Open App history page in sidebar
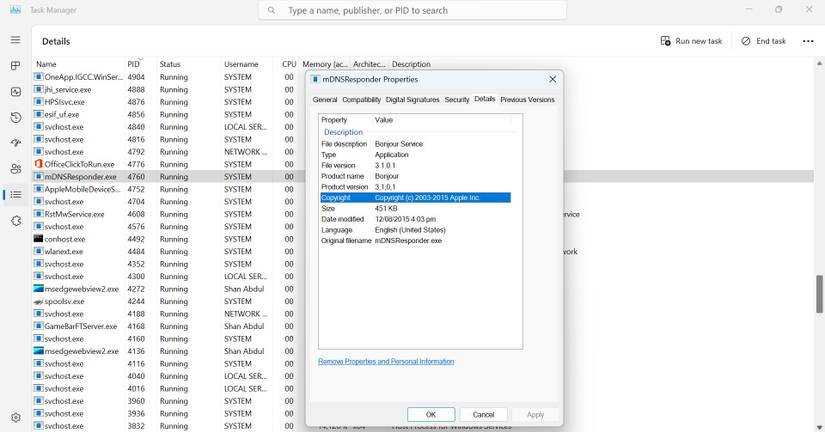The image size is (825, 432). point(16,117)
